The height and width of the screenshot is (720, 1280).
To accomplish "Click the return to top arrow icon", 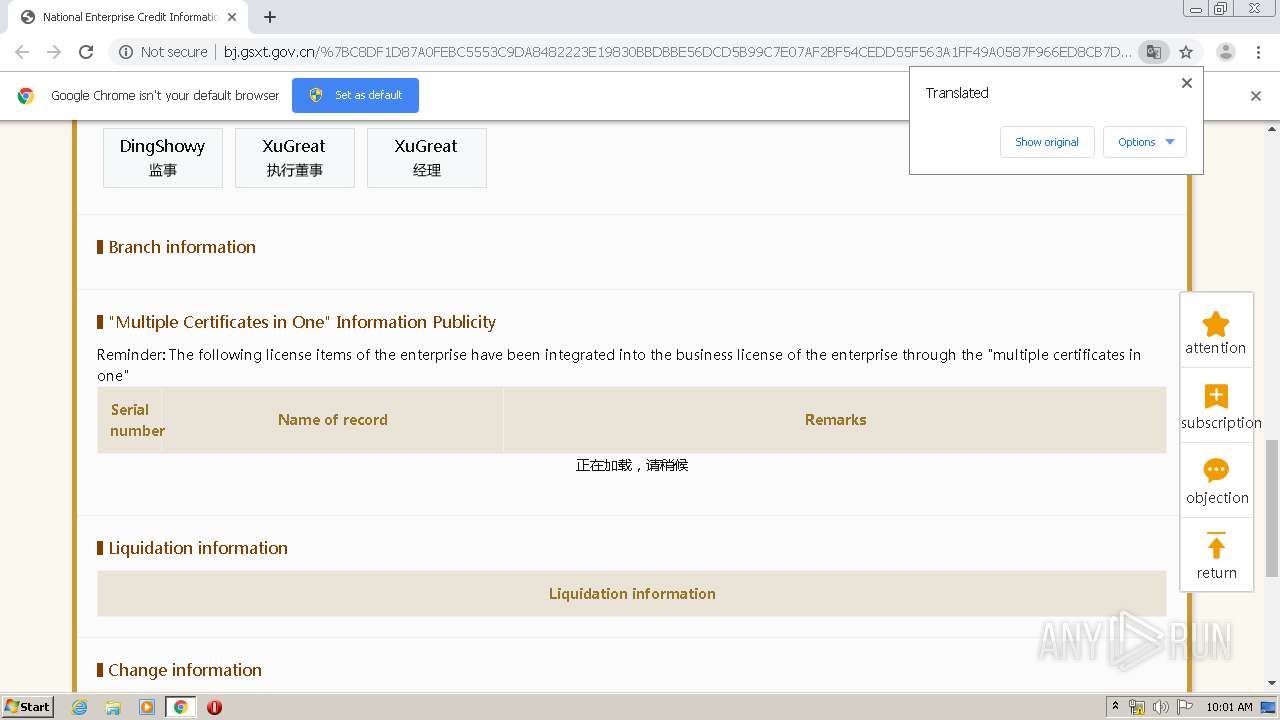I will tap(1216, 545).
